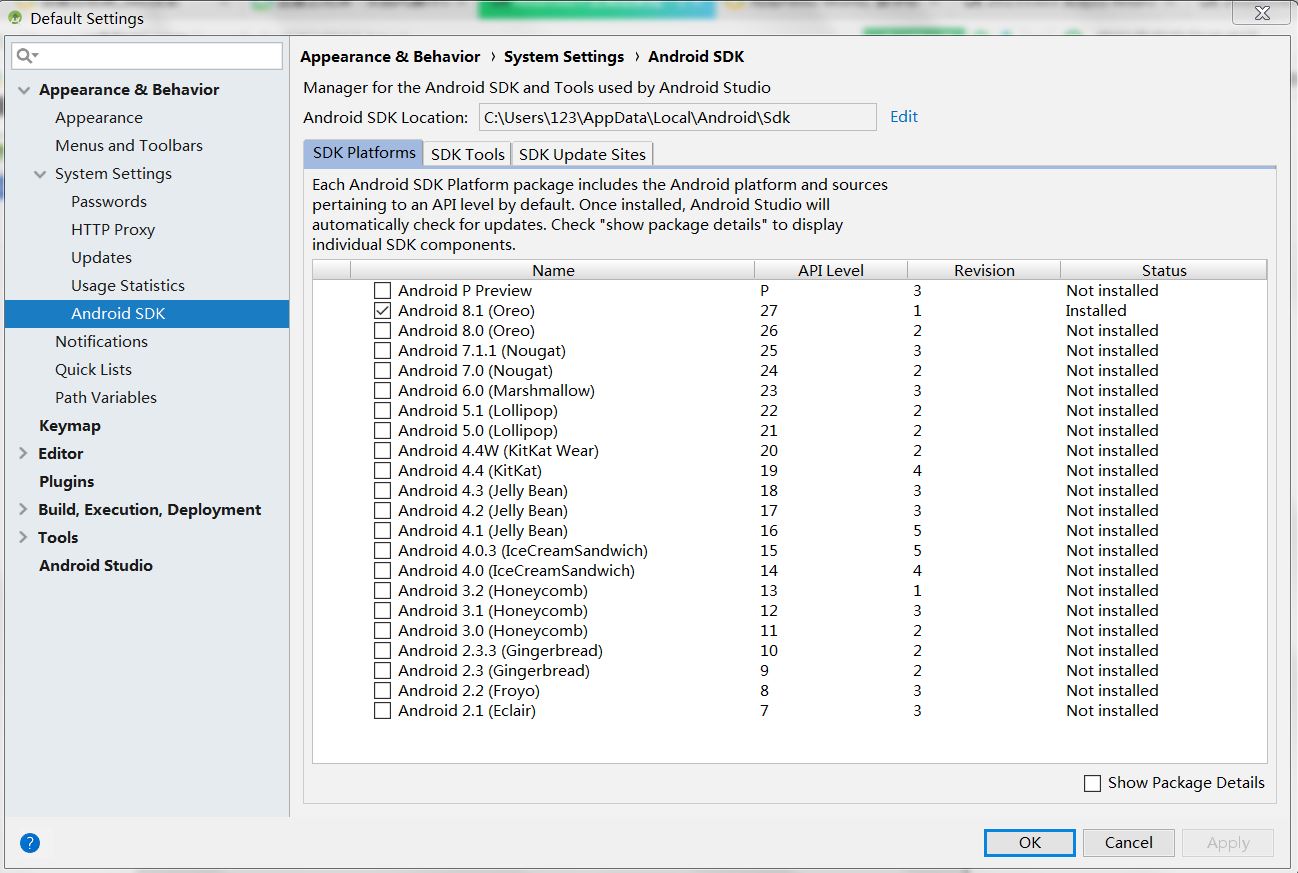Uncheck the Android 8.1 (Oreo) checkbox
This screenshot has height=873, width=1298.
pos(382,311)
